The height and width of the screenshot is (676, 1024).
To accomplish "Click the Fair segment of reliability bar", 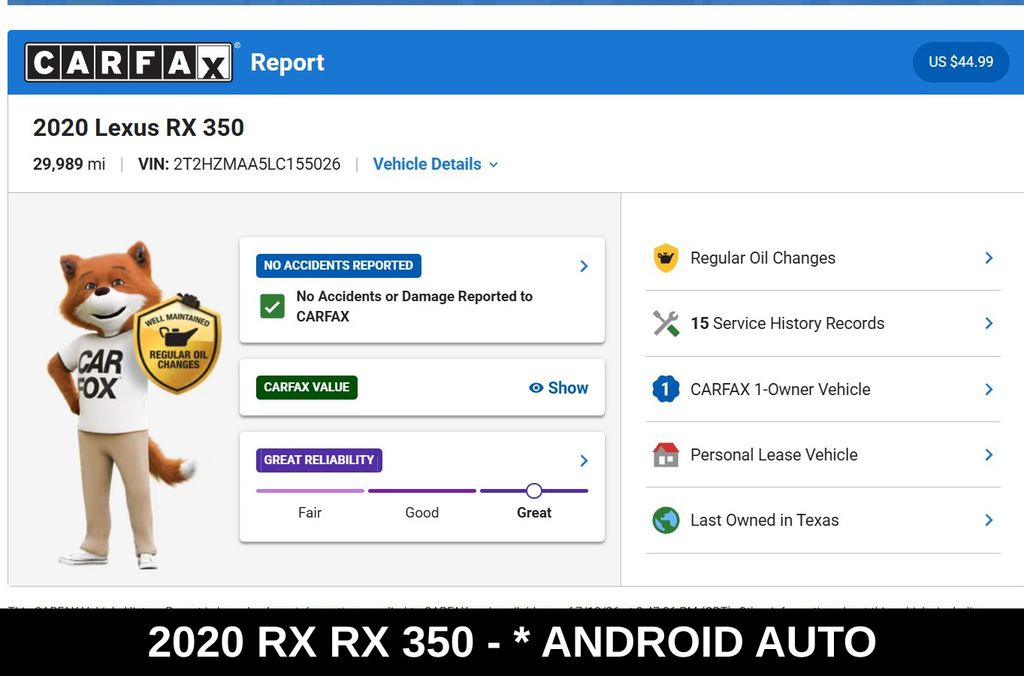I will [x=310, y=491].
